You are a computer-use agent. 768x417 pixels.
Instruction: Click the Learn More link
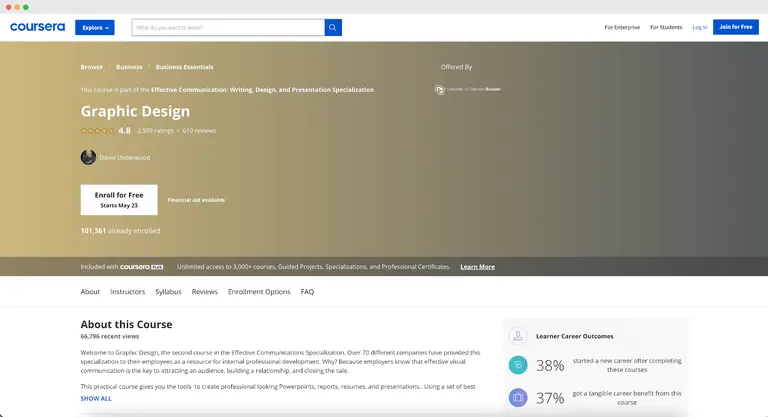(478, 267)
